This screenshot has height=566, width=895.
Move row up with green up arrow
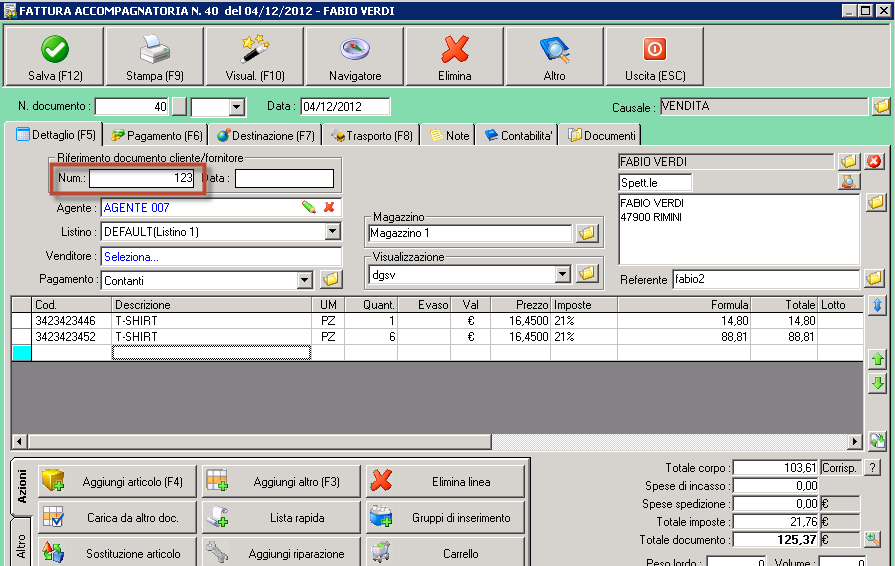[x=877, y=359]
